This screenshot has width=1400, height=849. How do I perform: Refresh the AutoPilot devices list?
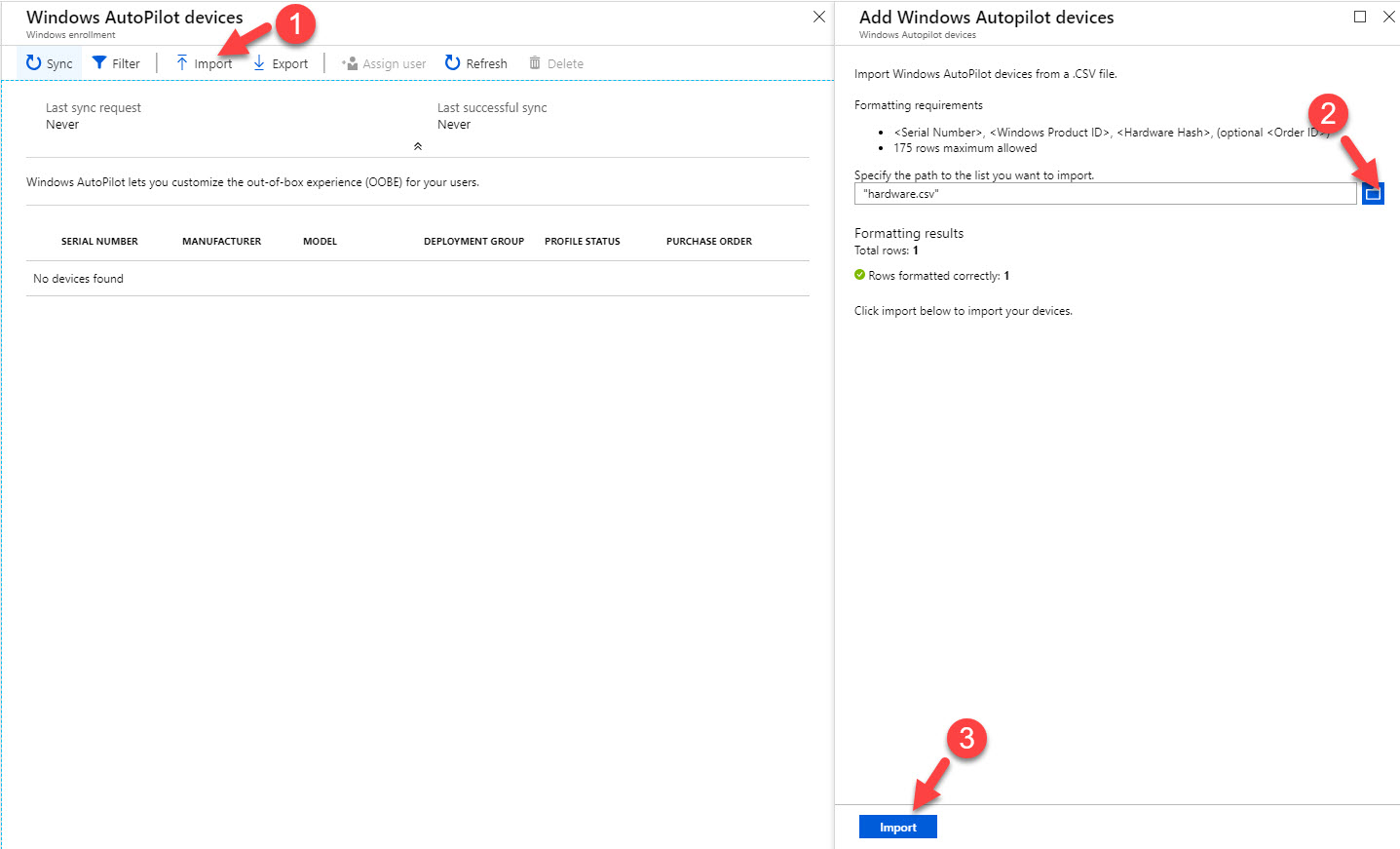476,63
